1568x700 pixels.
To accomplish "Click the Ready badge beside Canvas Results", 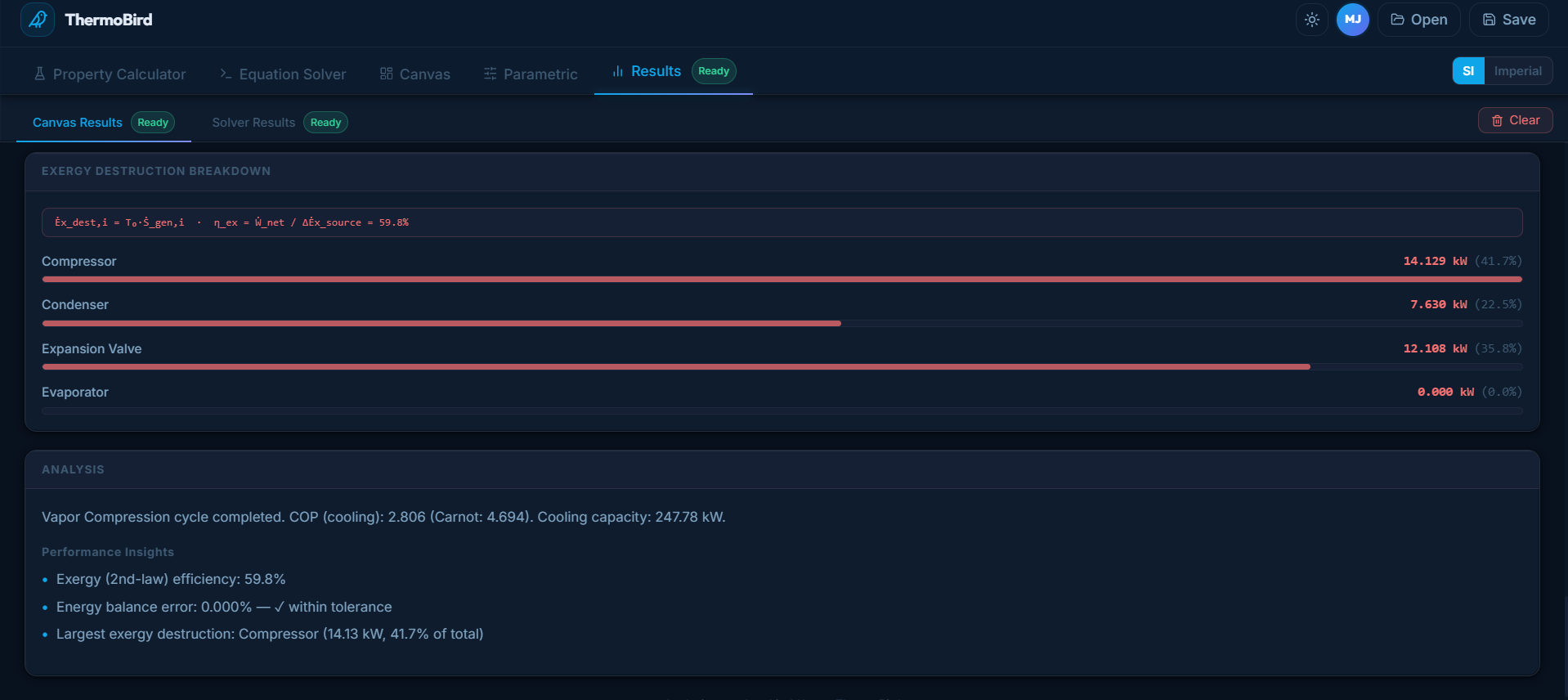I will pyautogui.click(x=153, y=123).
